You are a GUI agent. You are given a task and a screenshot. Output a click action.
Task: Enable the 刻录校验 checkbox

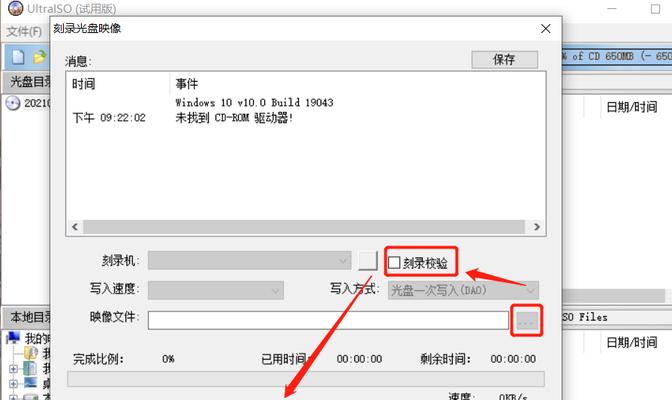pyautogui.click(x=394, y=262)
